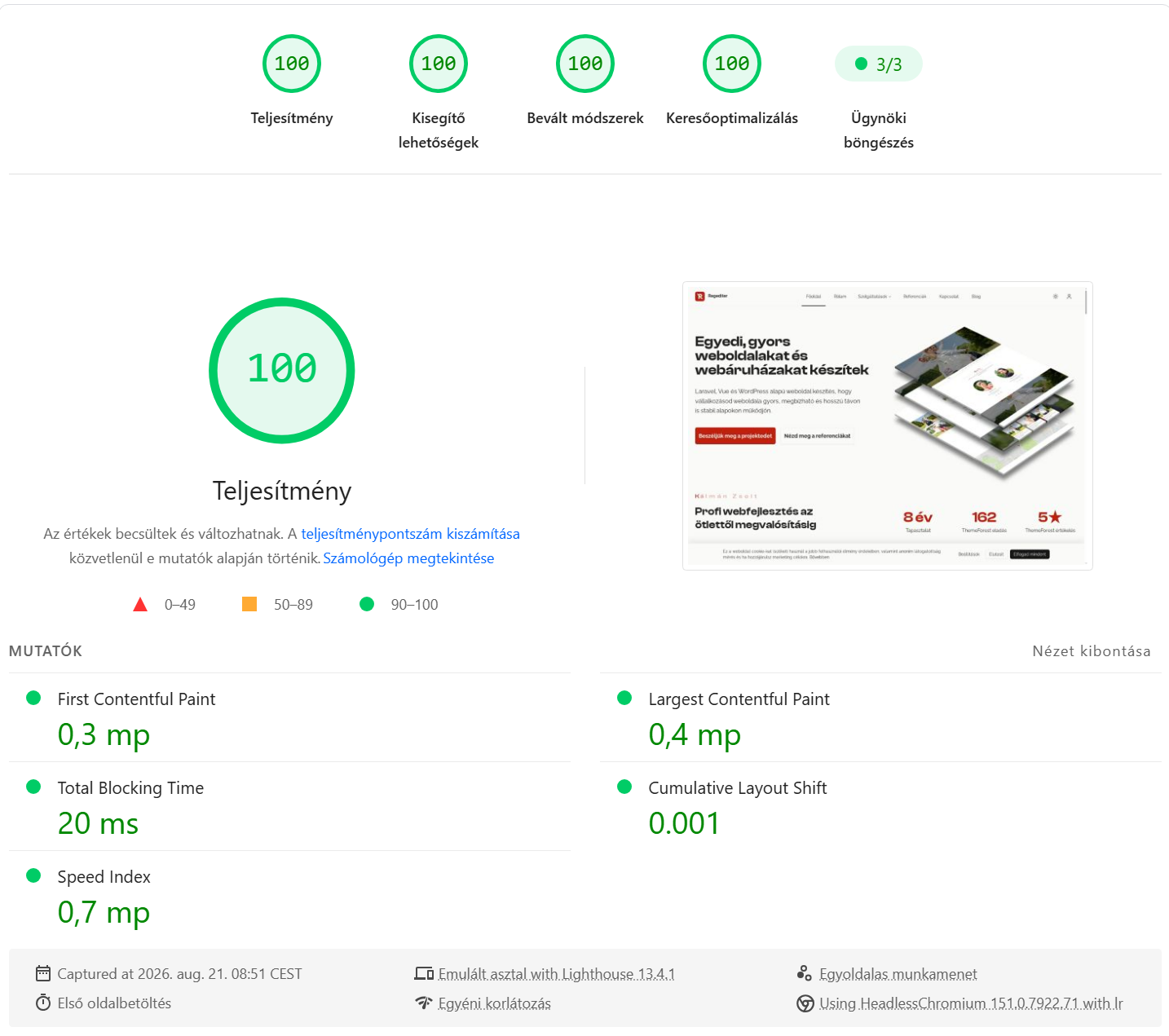Click the large Teljesítmény heading below gauge
Image resolution: width=1169 pixels, height=1036 pixels.
(x=282, y=491)
